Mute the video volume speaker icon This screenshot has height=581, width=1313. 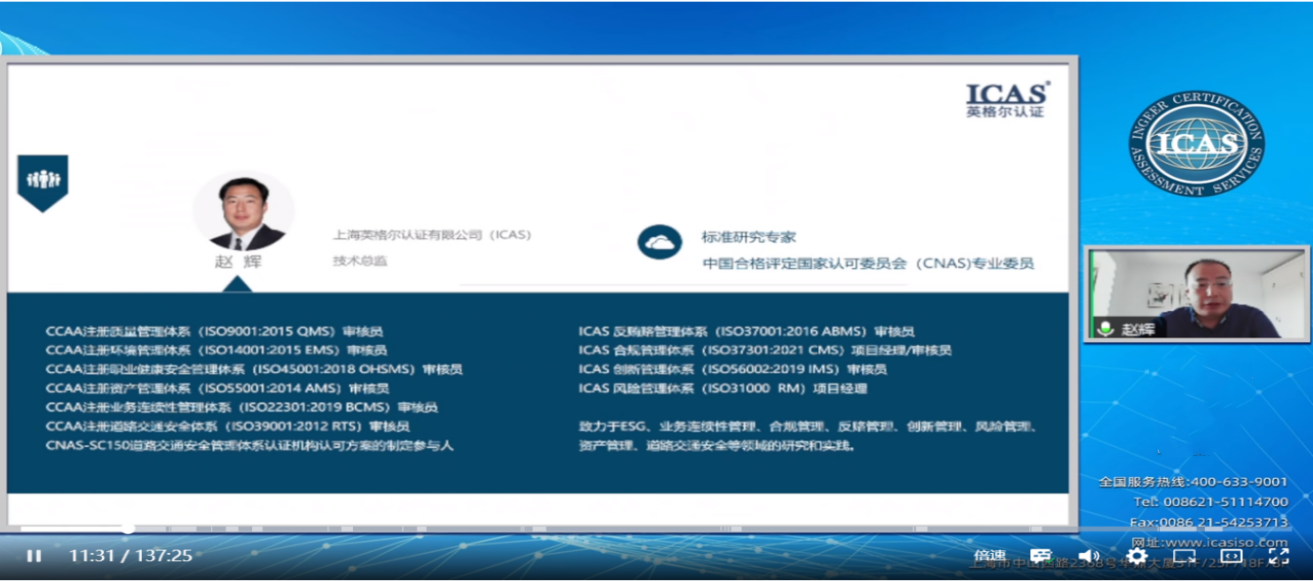point(1089,556)
